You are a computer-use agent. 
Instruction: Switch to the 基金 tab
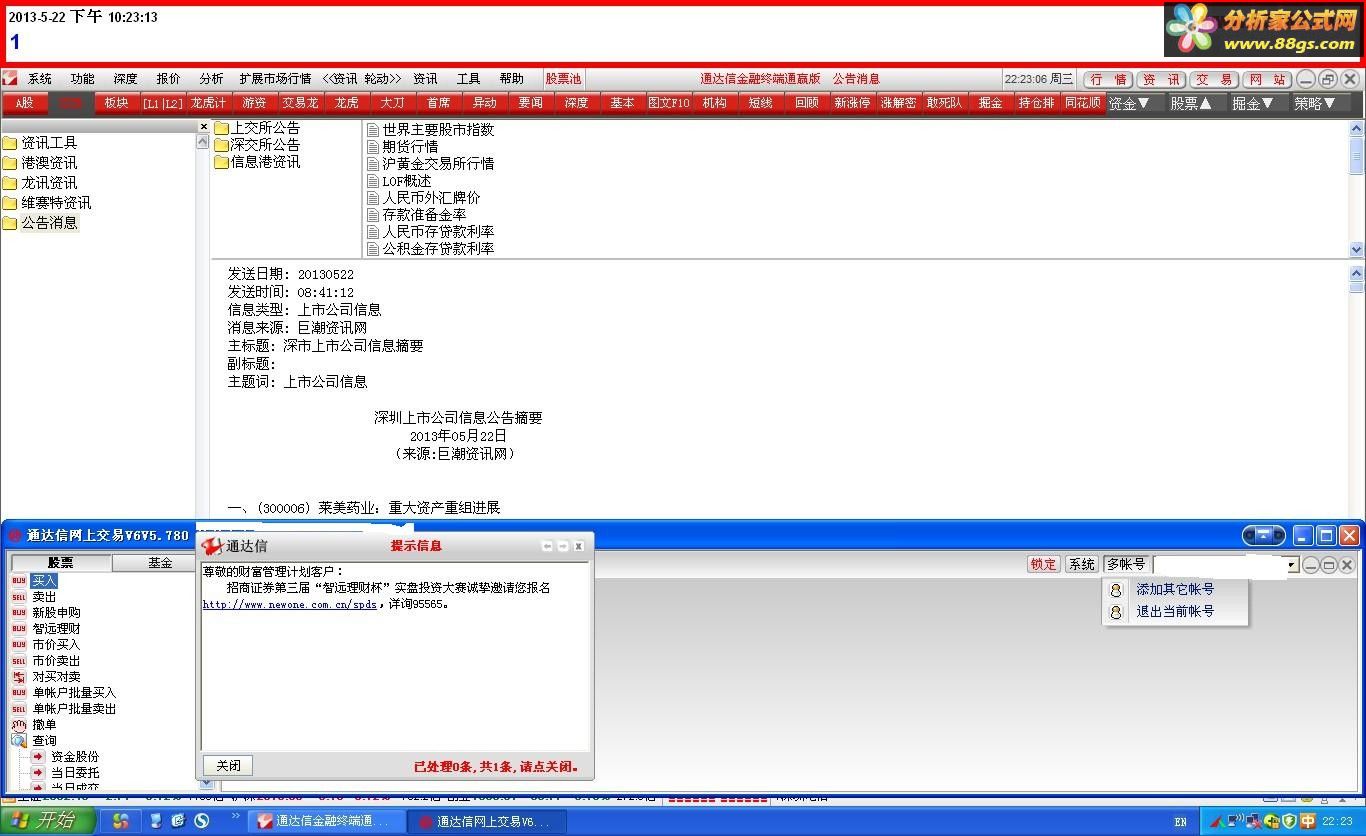point(160,563)
